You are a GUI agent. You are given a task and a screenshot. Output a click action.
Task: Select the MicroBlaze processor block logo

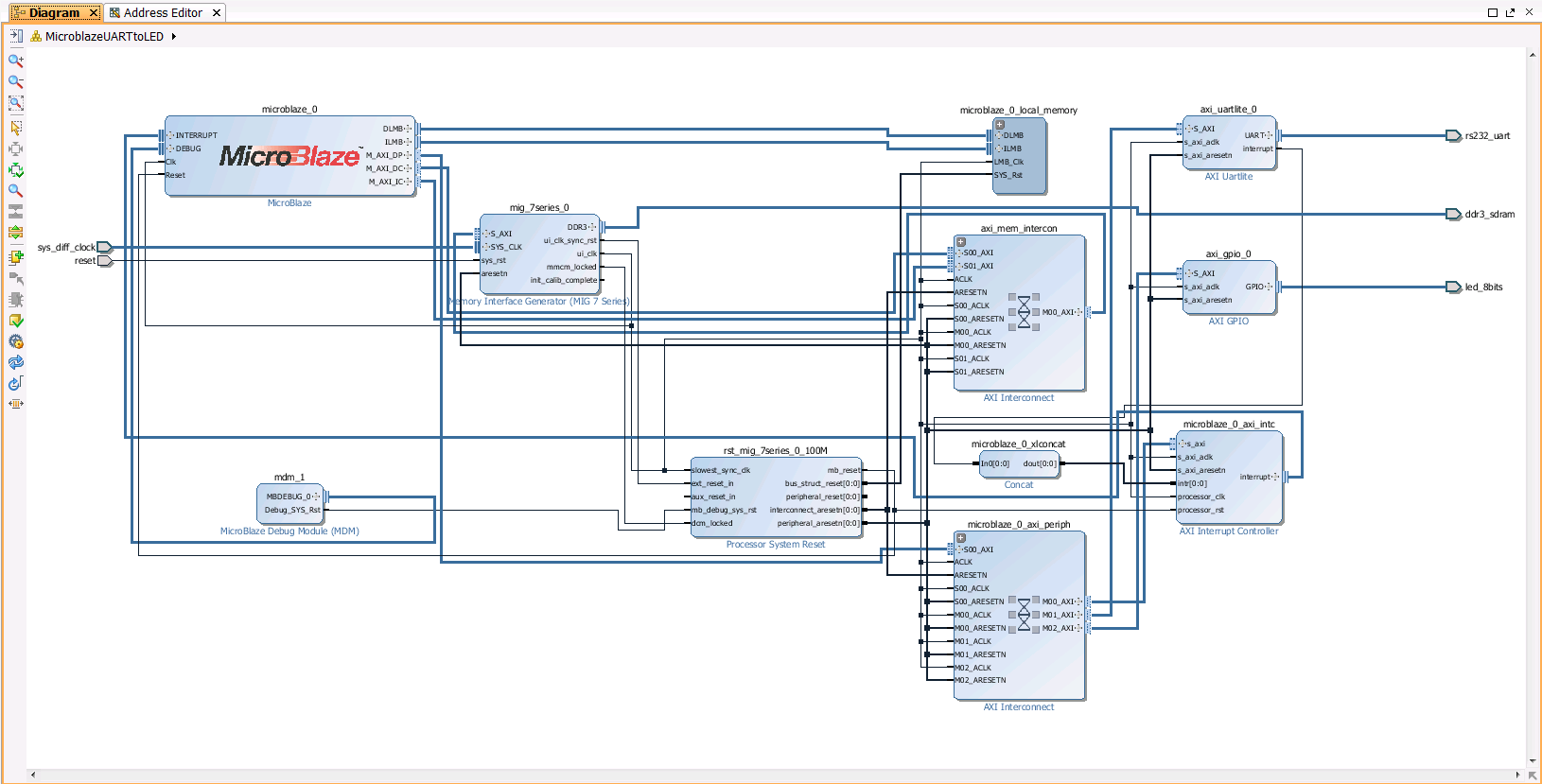[289, 156]
